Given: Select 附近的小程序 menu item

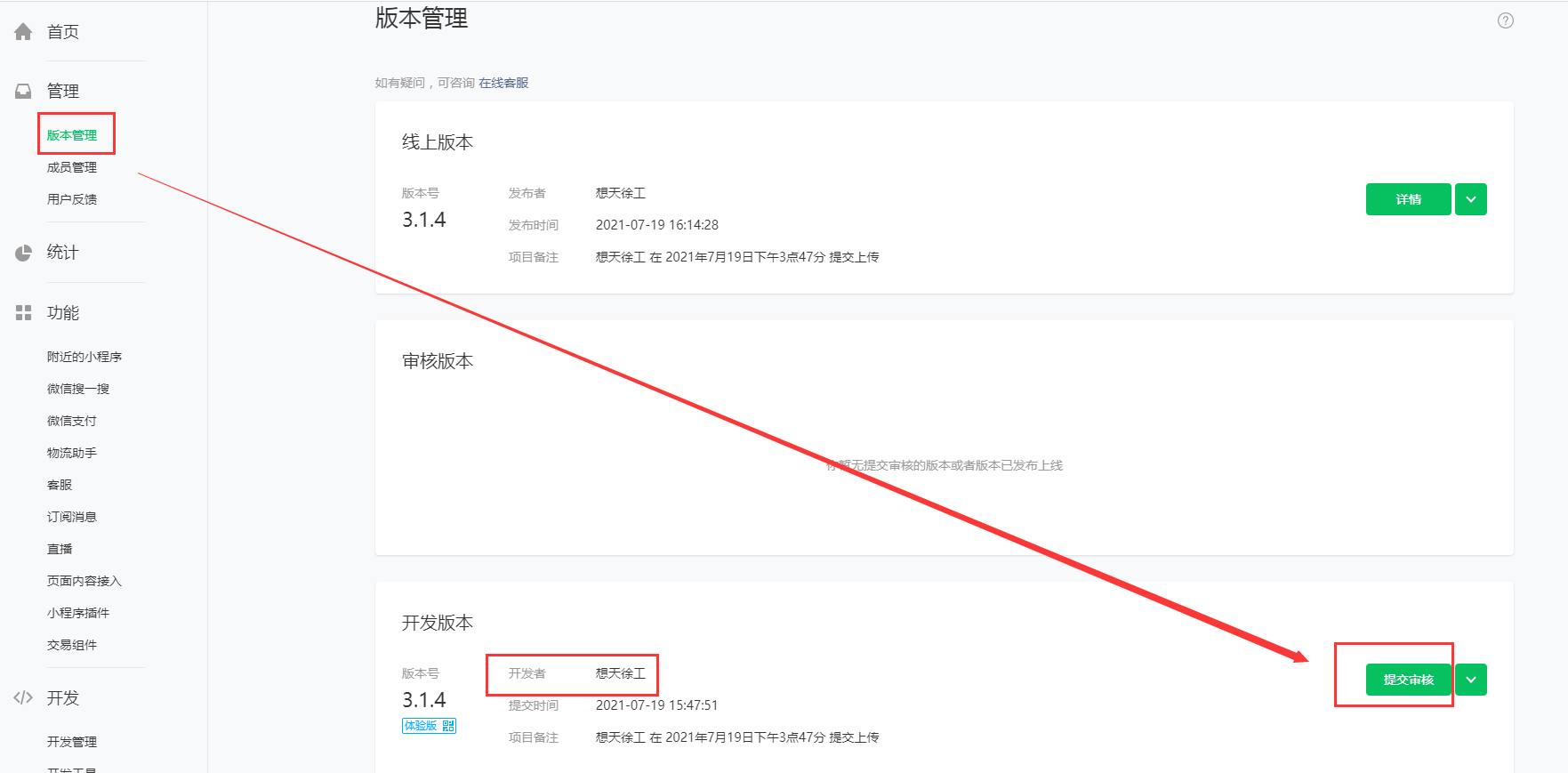Looking at the screenshot, I should point(84,357).
